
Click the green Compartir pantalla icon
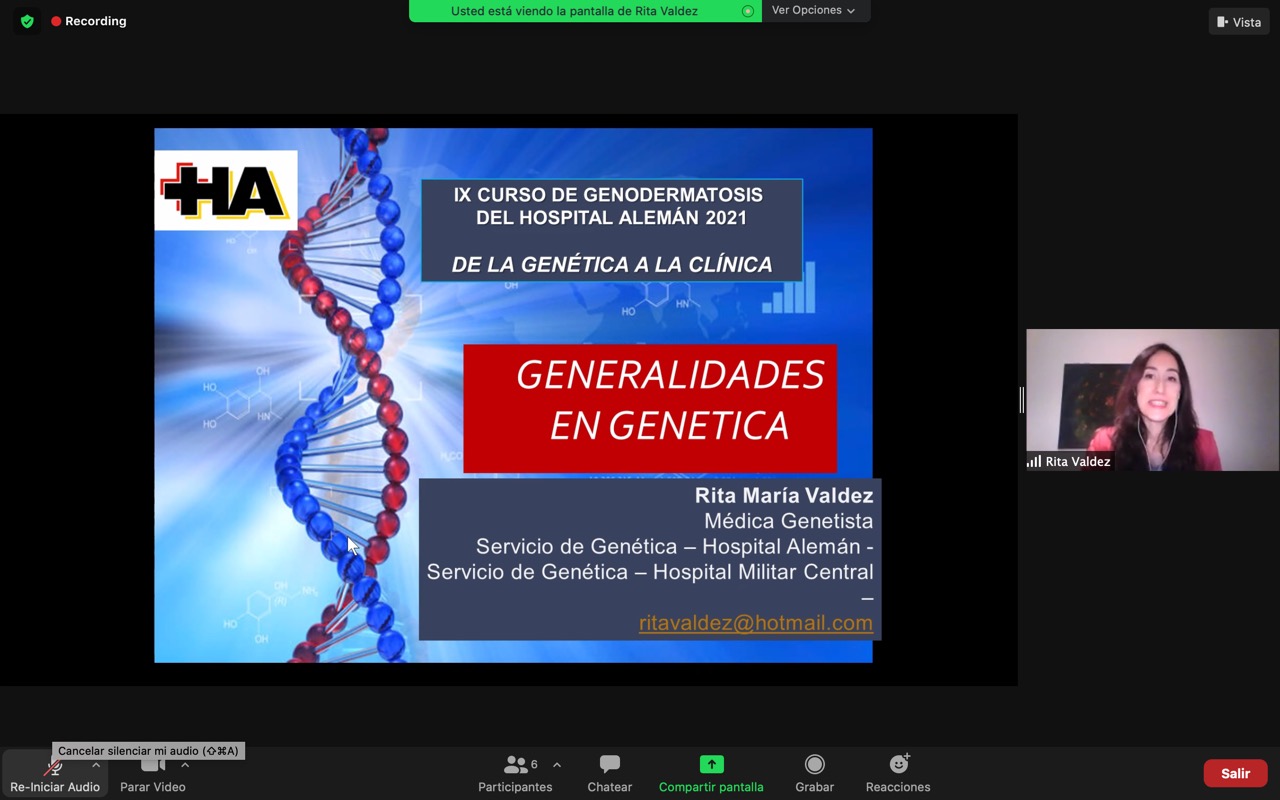coord(711,765)
